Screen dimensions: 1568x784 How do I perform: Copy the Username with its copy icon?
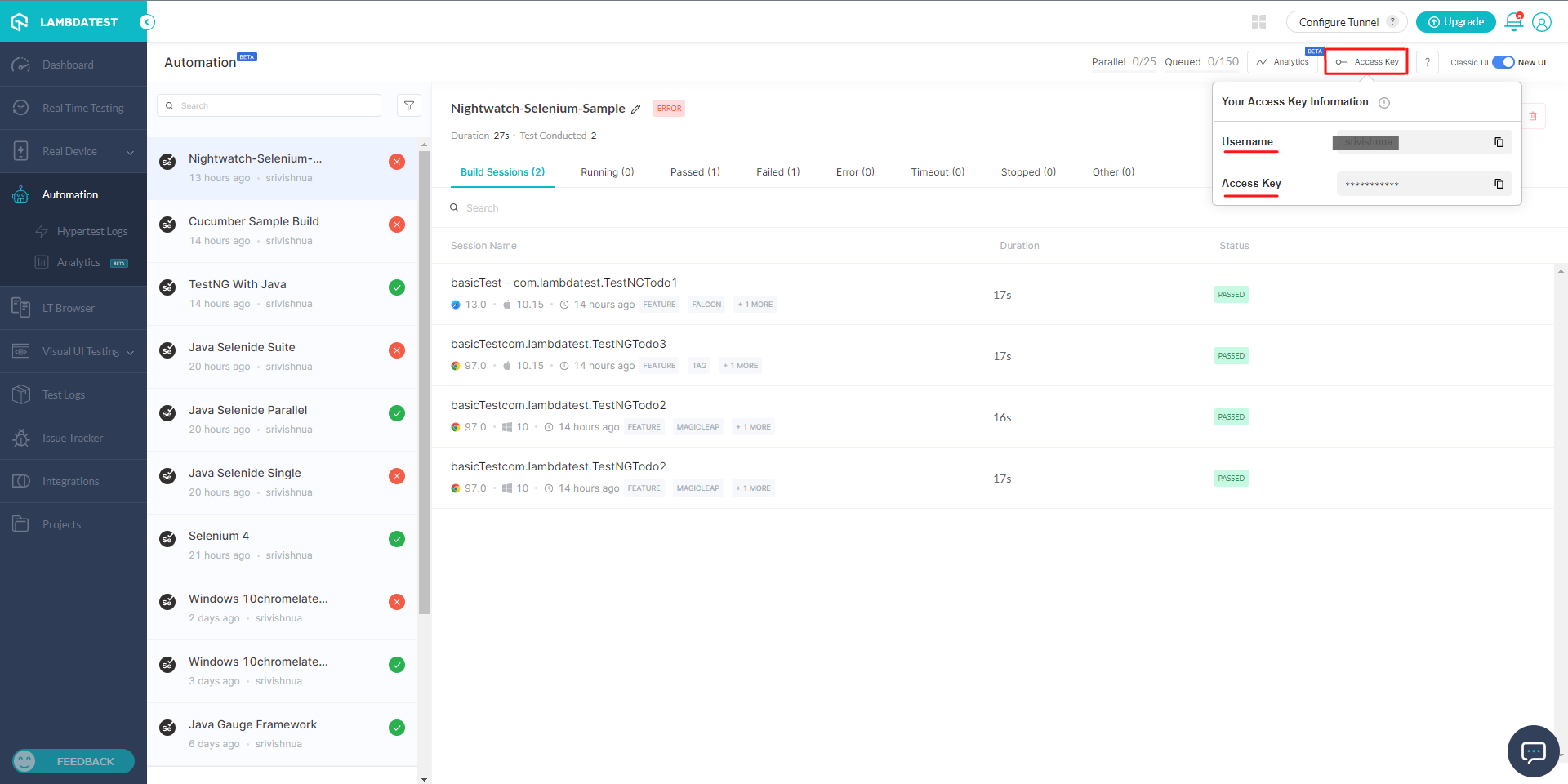click(x=1499, y=142)
